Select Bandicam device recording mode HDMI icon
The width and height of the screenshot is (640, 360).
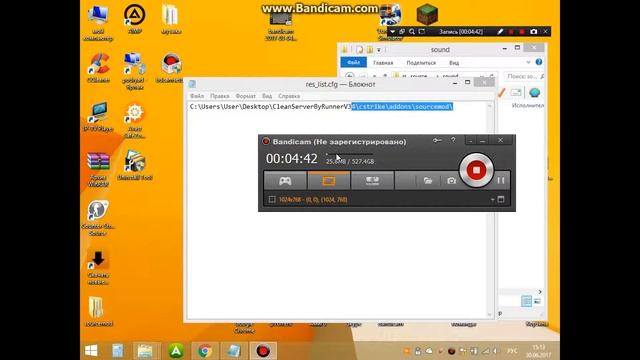pyautogui.click(x=372, y=180)
